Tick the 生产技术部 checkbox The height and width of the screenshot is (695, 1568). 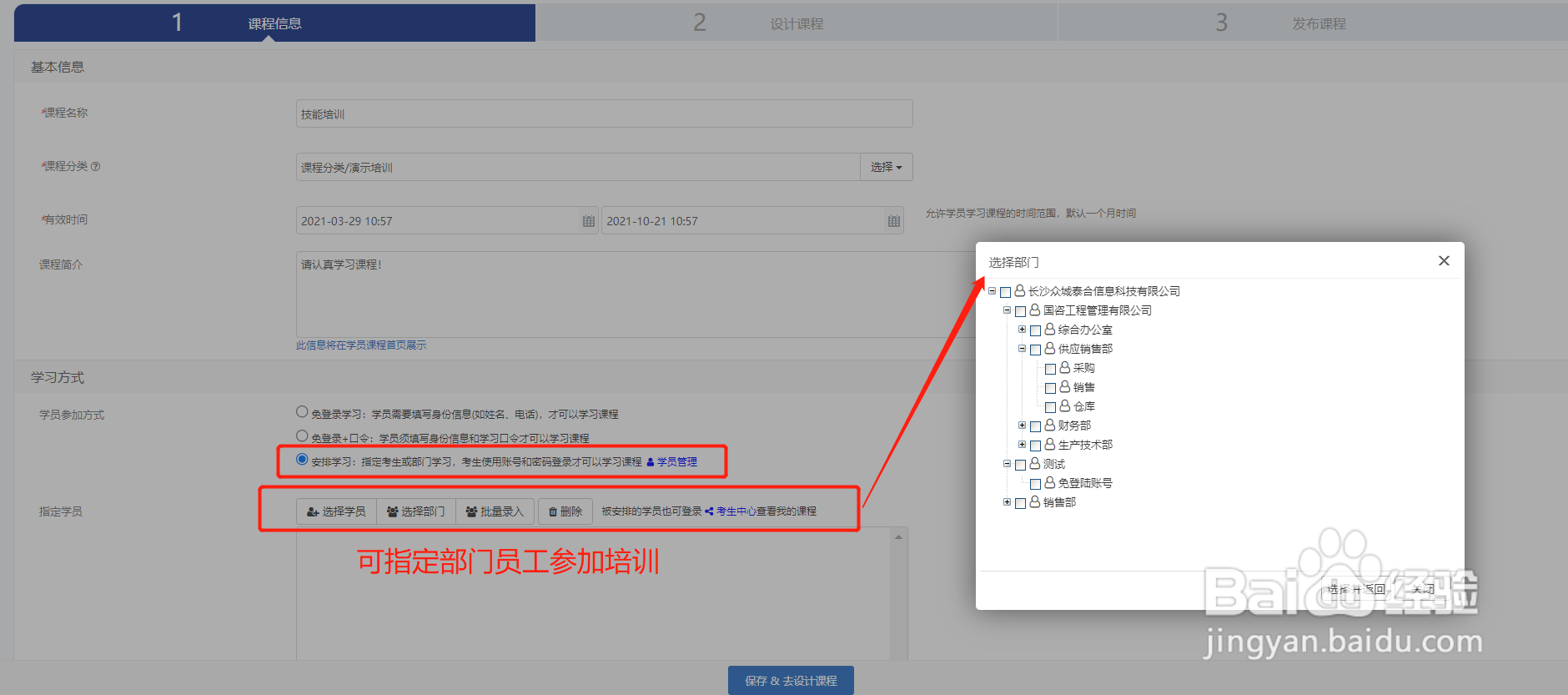pos(1035,446)
